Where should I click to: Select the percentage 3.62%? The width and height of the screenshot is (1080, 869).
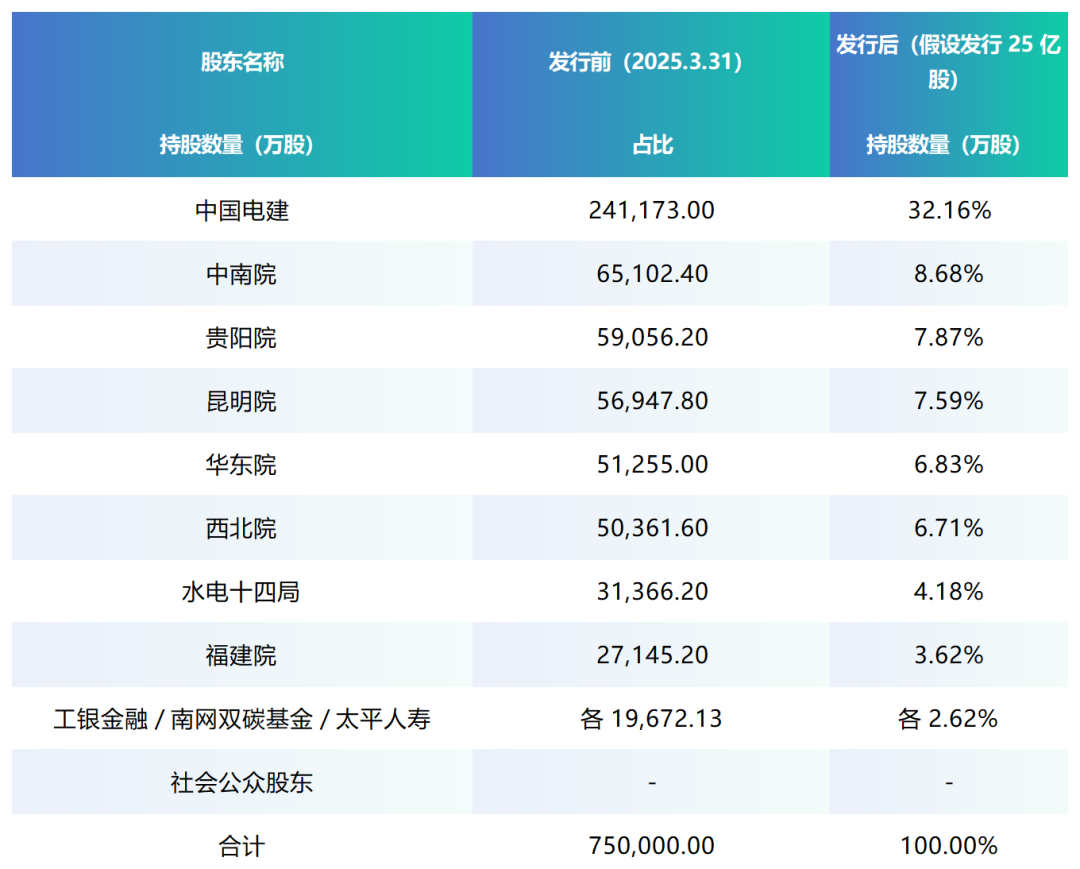[x=949, y=655]
